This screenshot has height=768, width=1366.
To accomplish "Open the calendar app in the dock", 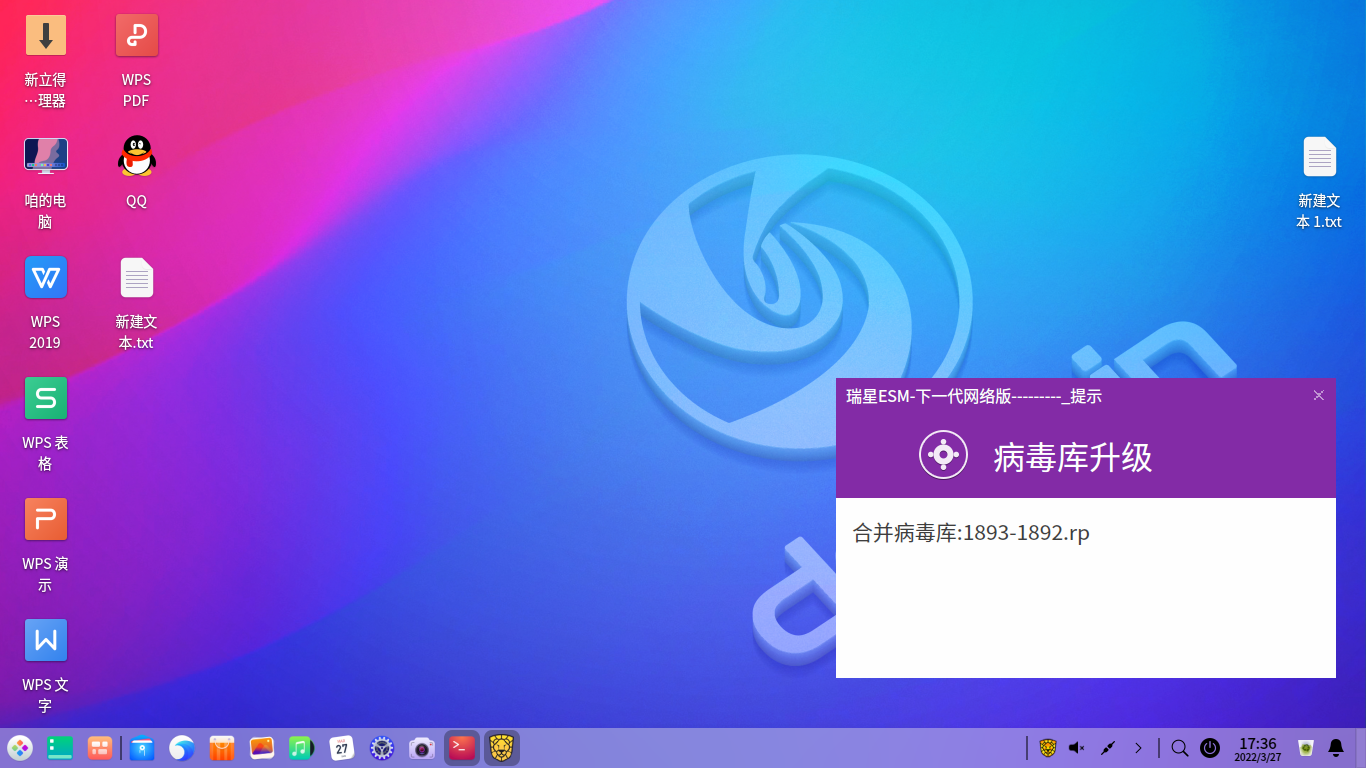I will coord(342,748).
